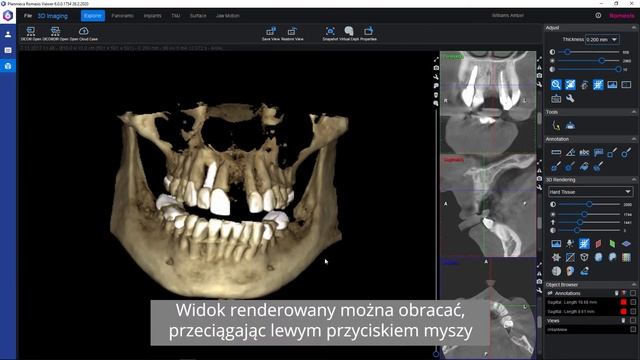This screenshot has height=360, width=640.
Task: Switch to the Surface tab
Action: (x=198, y=16)
